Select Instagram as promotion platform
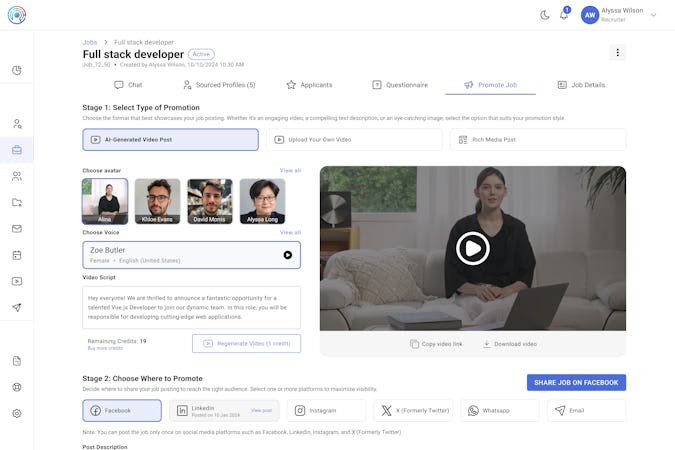Viewport: 675px width, 450px height. 326,410
